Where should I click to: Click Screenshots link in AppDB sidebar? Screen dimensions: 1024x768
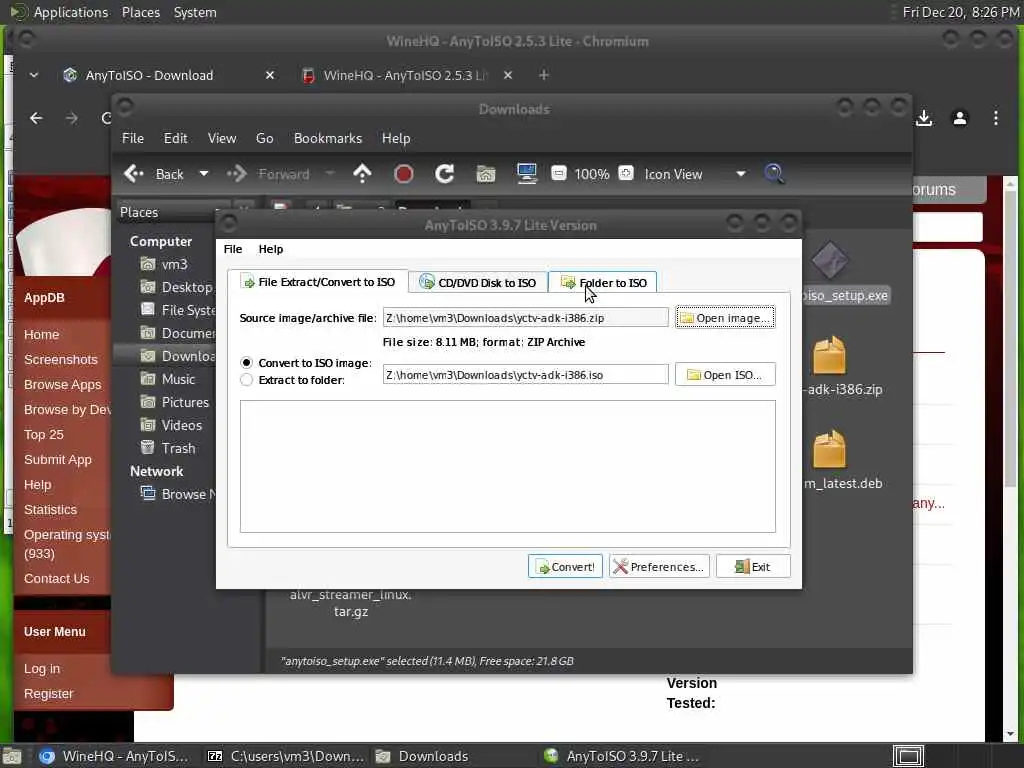click(61, 359)
